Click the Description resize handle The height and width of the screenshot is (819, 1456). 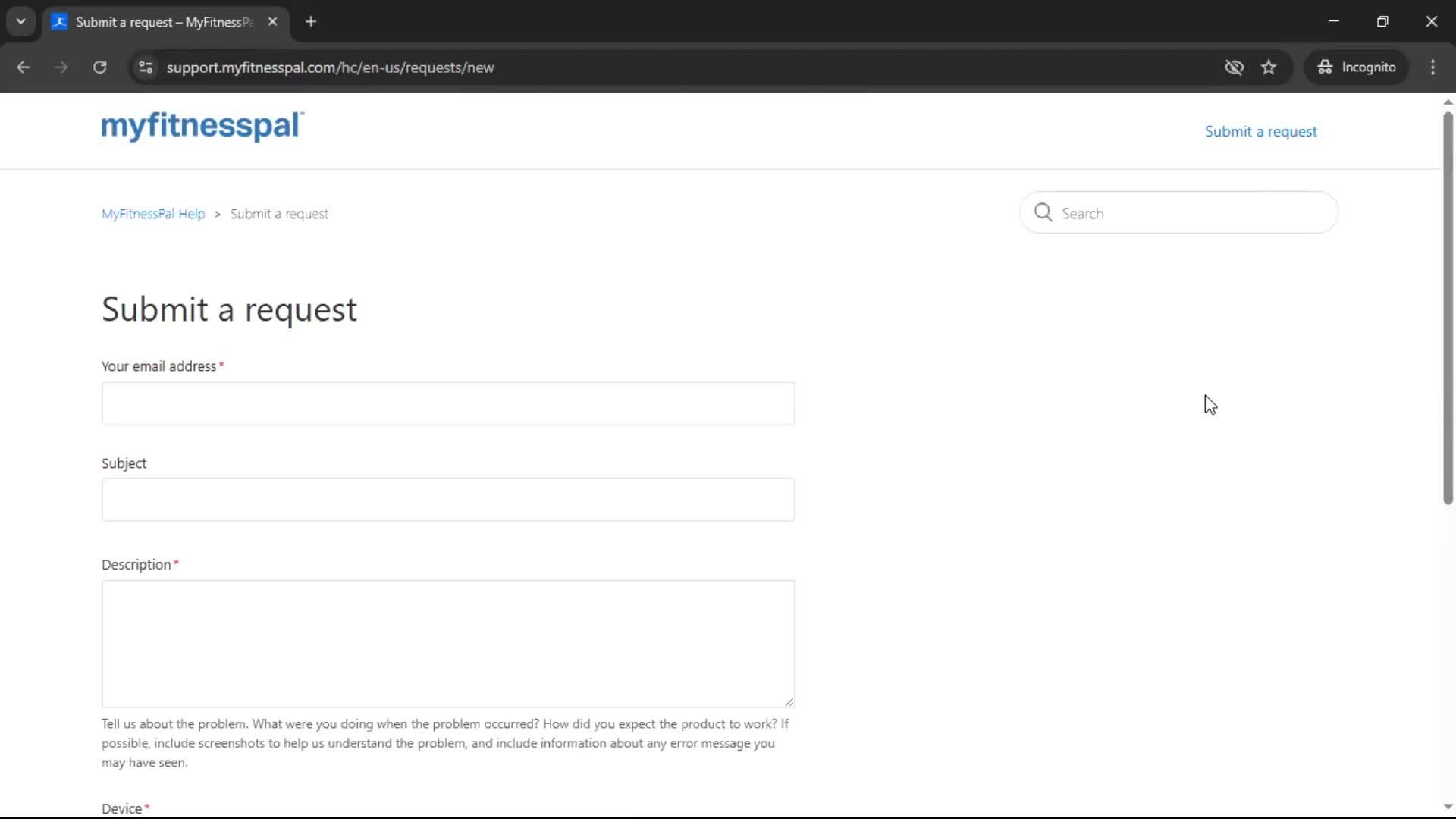tap(789, 701)
